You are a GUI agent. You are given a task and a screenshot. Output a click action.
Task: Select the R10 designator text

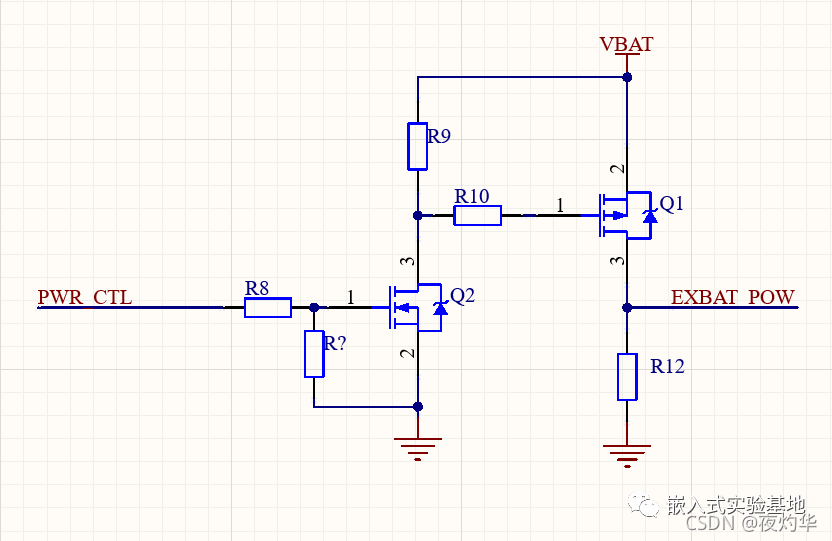click(x=472, y=197)
